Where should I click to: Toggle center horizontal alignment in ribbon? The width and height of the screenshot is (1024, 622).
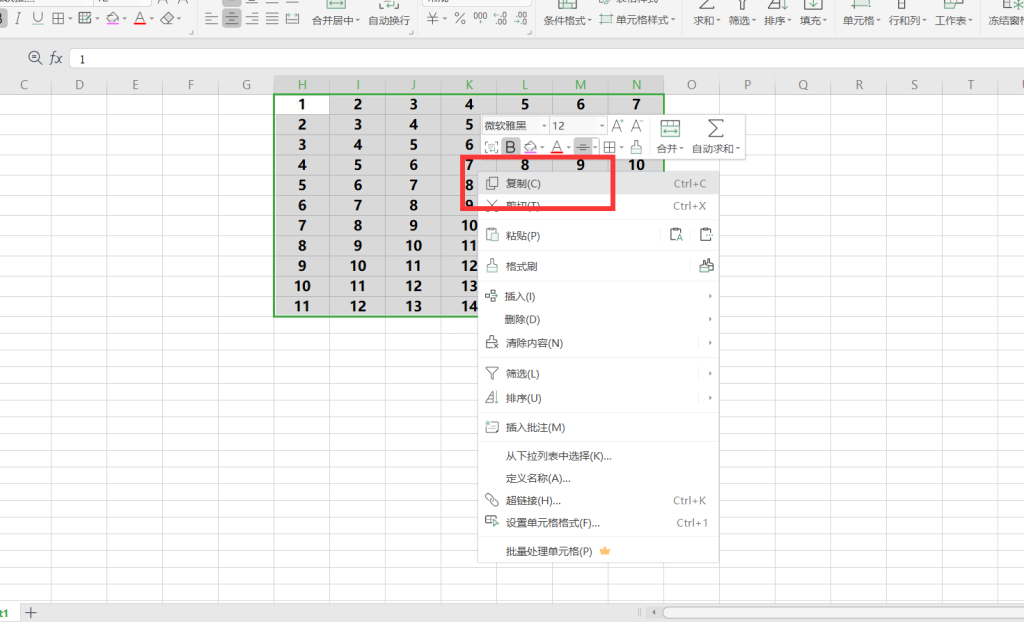[x=231, y=19]
